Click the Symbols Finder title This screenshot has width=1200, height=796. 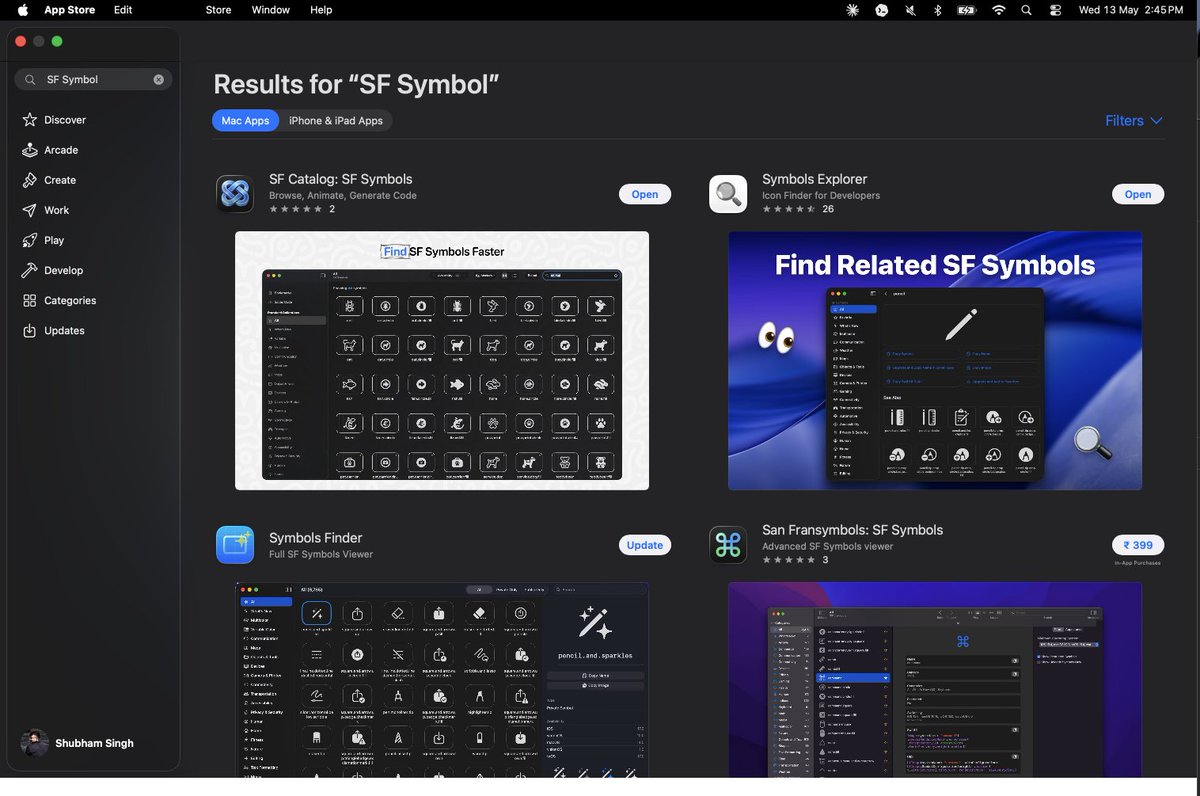[316, 538]
